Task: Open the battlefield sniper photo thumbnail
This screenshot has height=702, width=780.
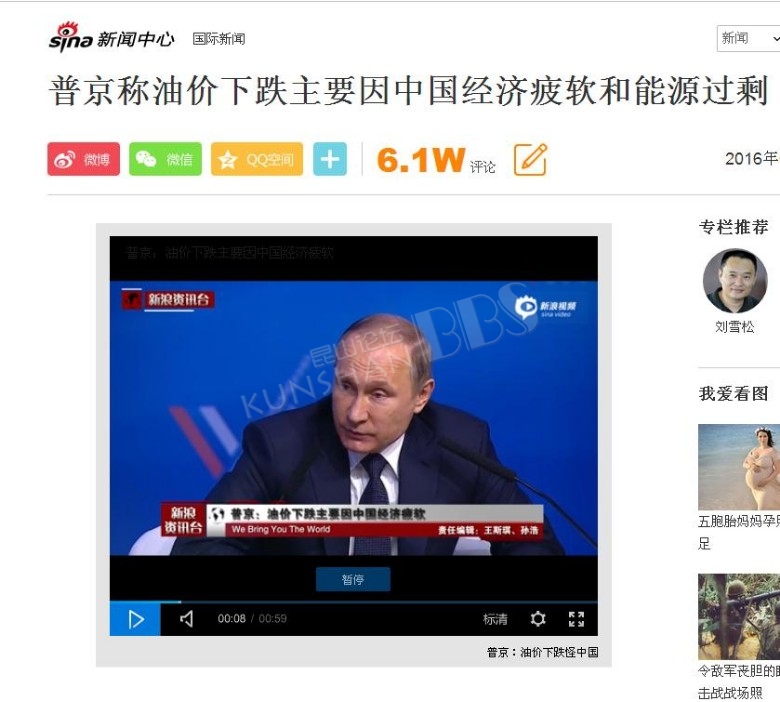Action: point(739,617)
